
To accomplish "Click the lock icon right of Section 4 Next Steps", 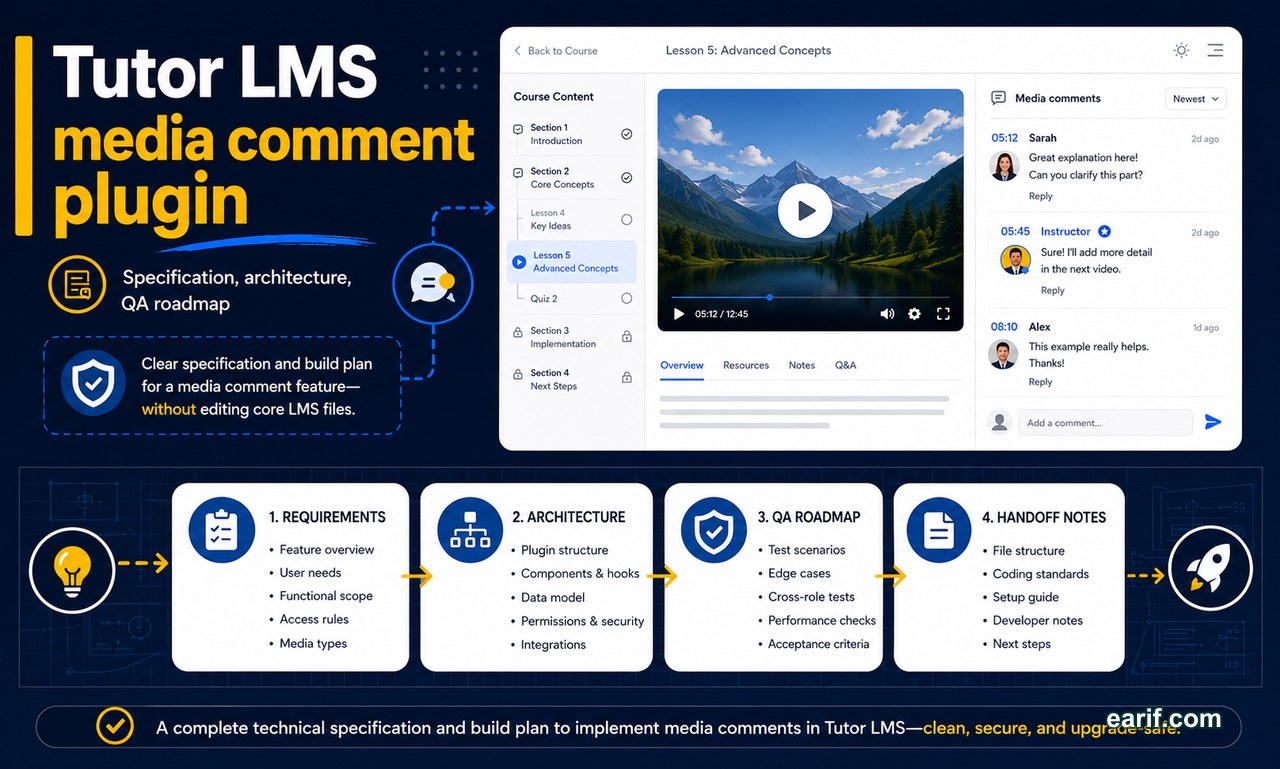I will tap(627, 378).
